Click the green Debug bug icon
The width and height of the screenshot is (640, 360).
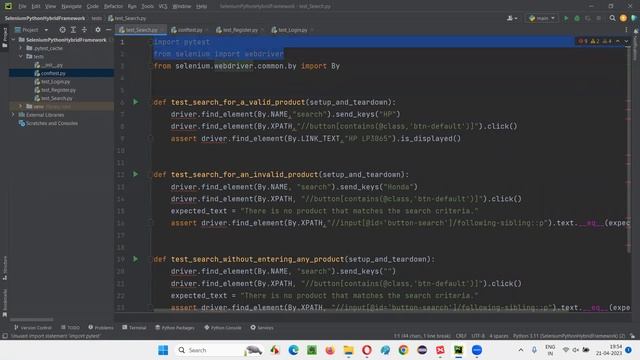click(577, 18)
